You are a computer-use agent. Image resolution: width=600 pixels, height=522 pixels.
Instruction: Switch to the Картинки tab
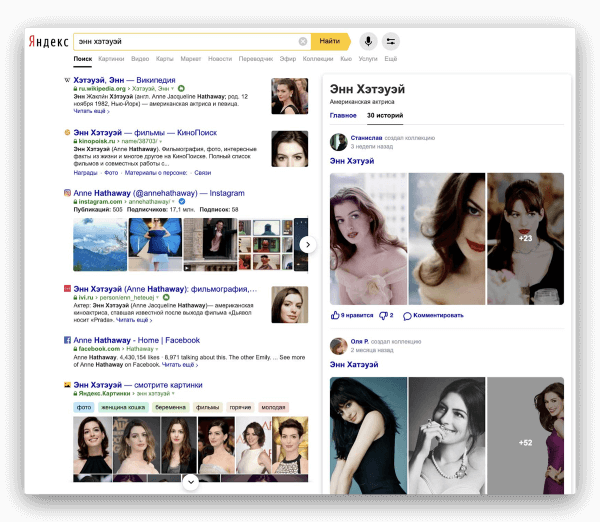click(111, 59)
